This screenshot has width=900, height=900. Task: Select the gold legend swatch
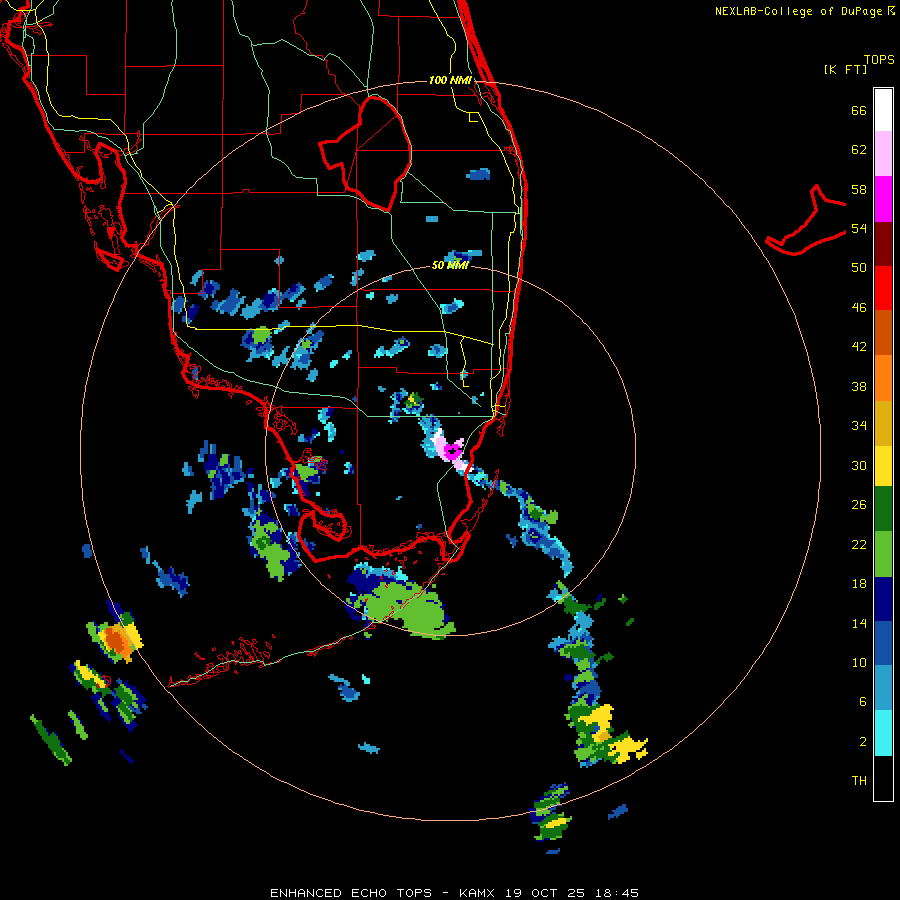pos(883,423)
